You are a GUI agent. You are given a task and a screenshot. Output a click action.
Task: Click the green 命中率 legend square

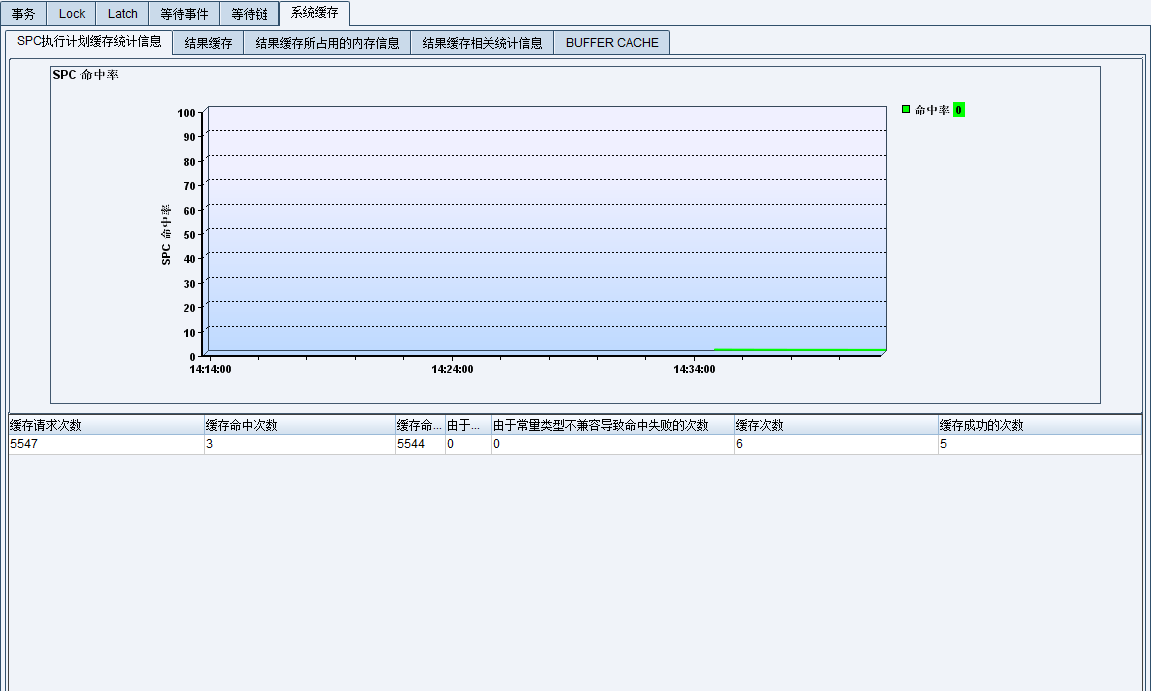[x=906, y=109]
